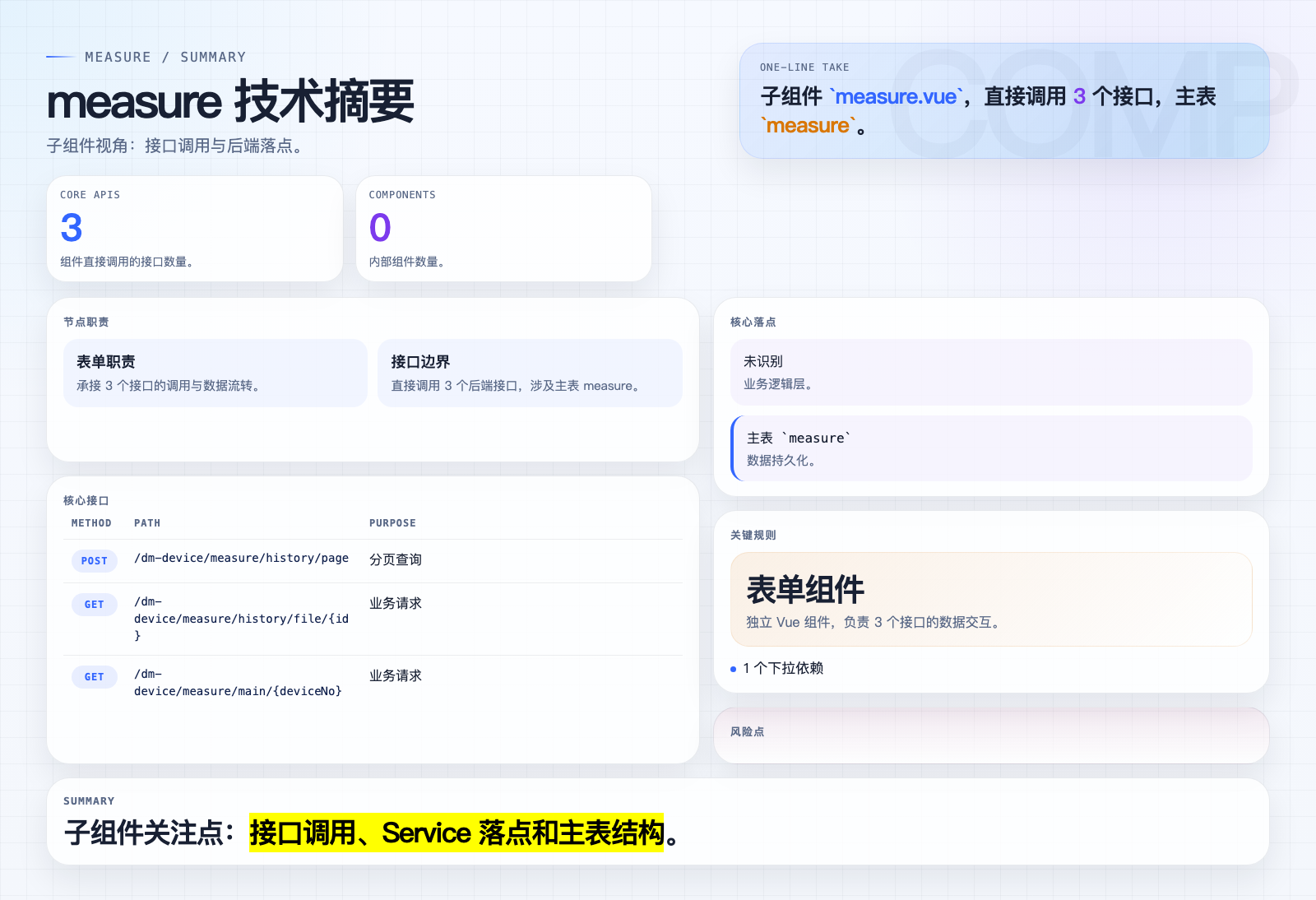Click the orange `measure` table name
The width and height of the screenshot is (1316, 900).
click(808, 126)
